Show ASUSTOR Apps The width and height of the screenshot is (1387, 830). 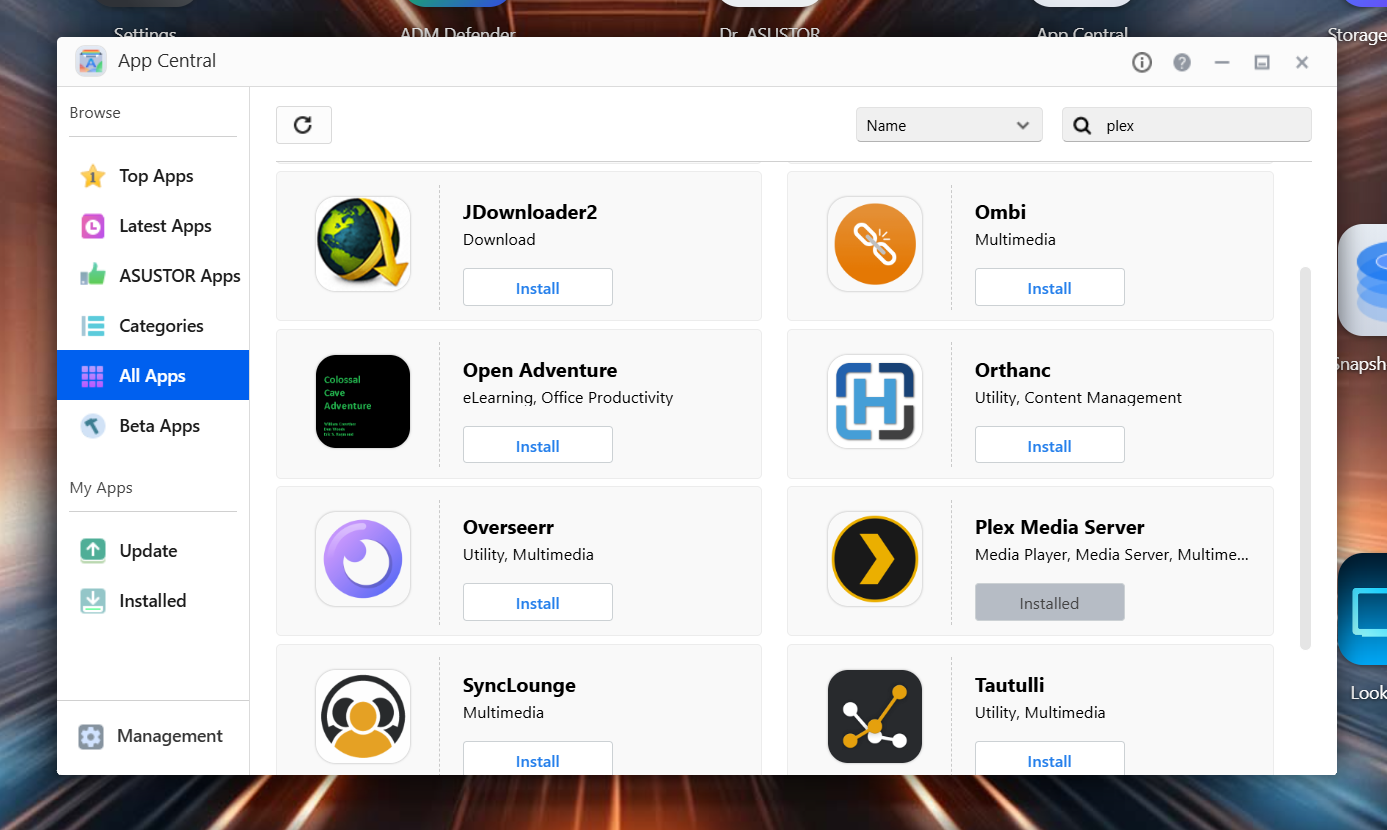153,276
